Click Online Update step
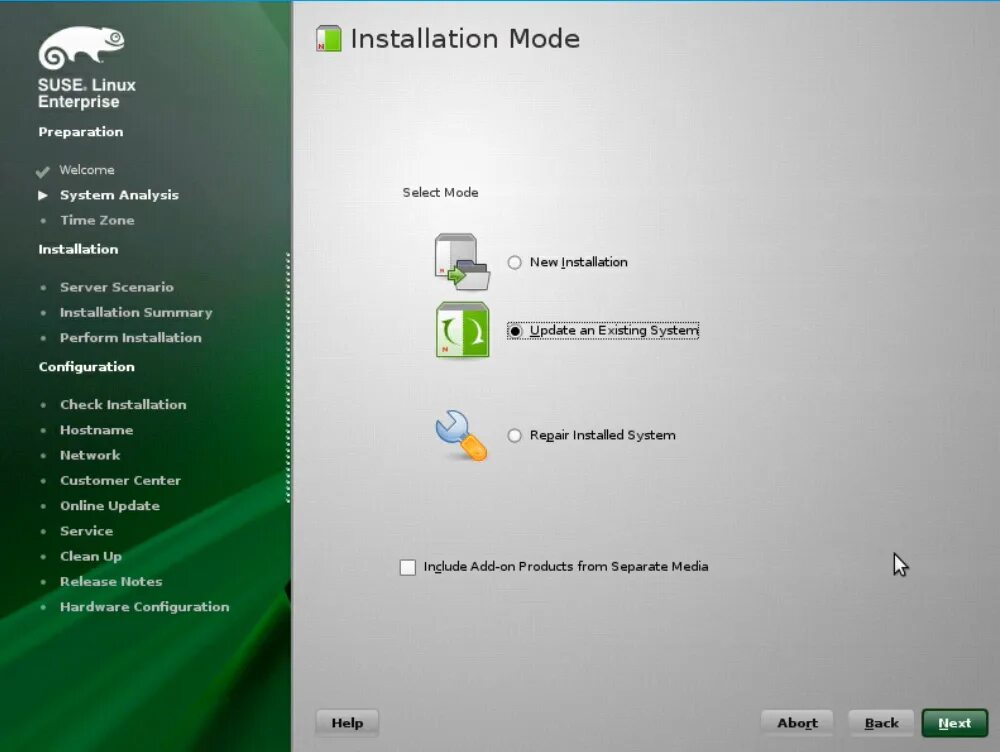This screenshot has width=1000, height=752. coord(110,506)
